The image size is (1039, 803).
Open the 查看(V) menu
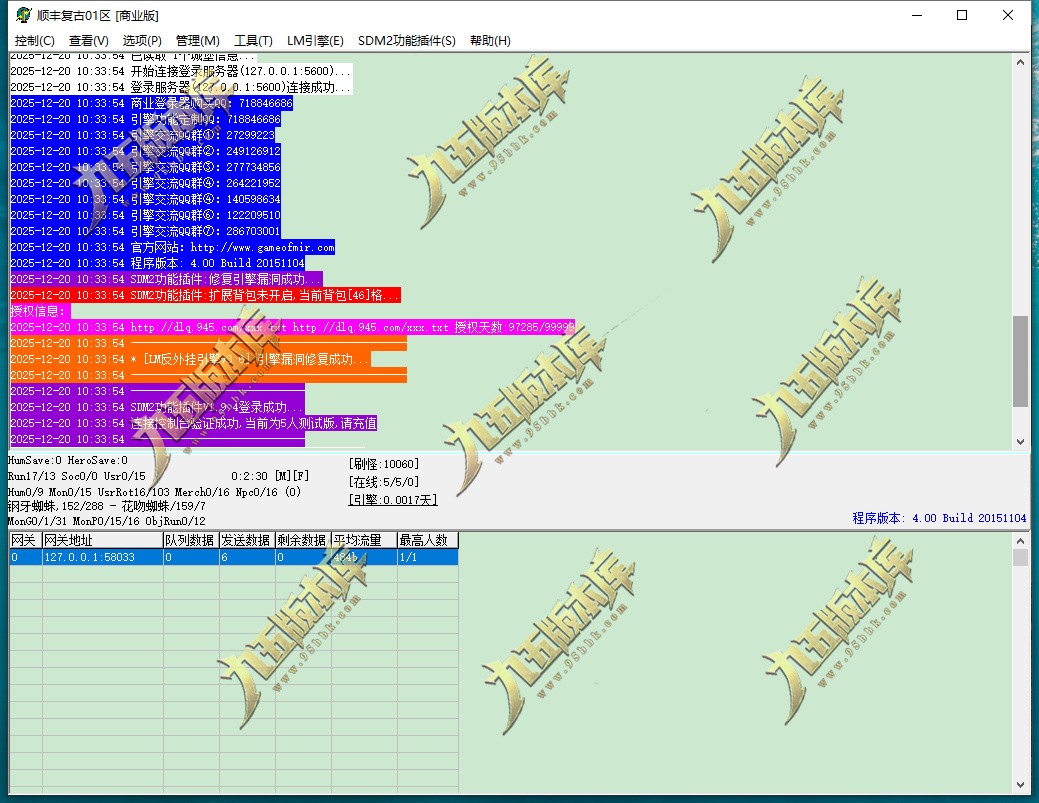(x=89, y=40)
